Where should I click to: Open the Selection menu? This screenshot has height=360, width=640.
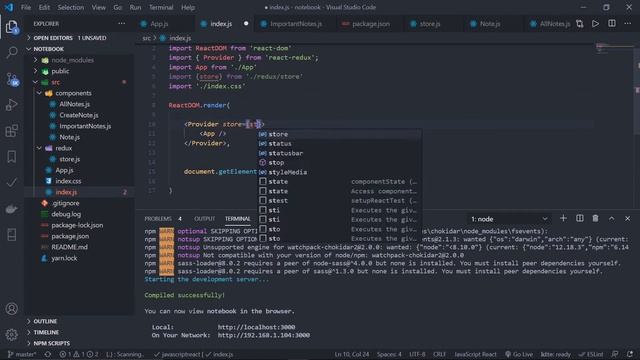[x=71, y=7]
